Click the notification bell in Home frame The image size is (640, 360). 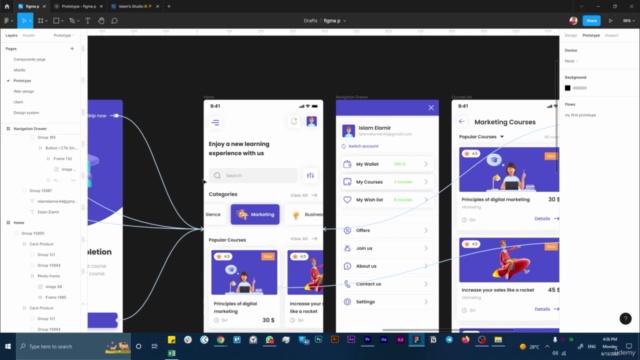[x=294, y=121]
